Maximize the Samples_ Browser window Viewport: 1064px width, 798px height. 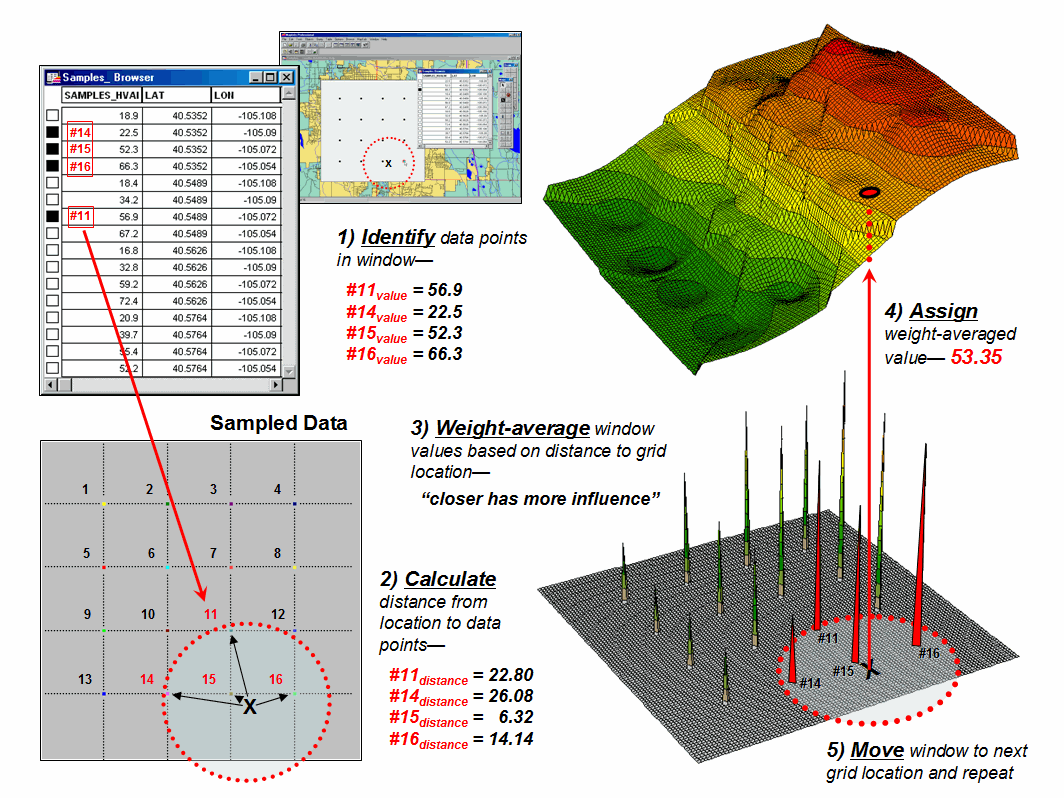click(x=272, y=77)
